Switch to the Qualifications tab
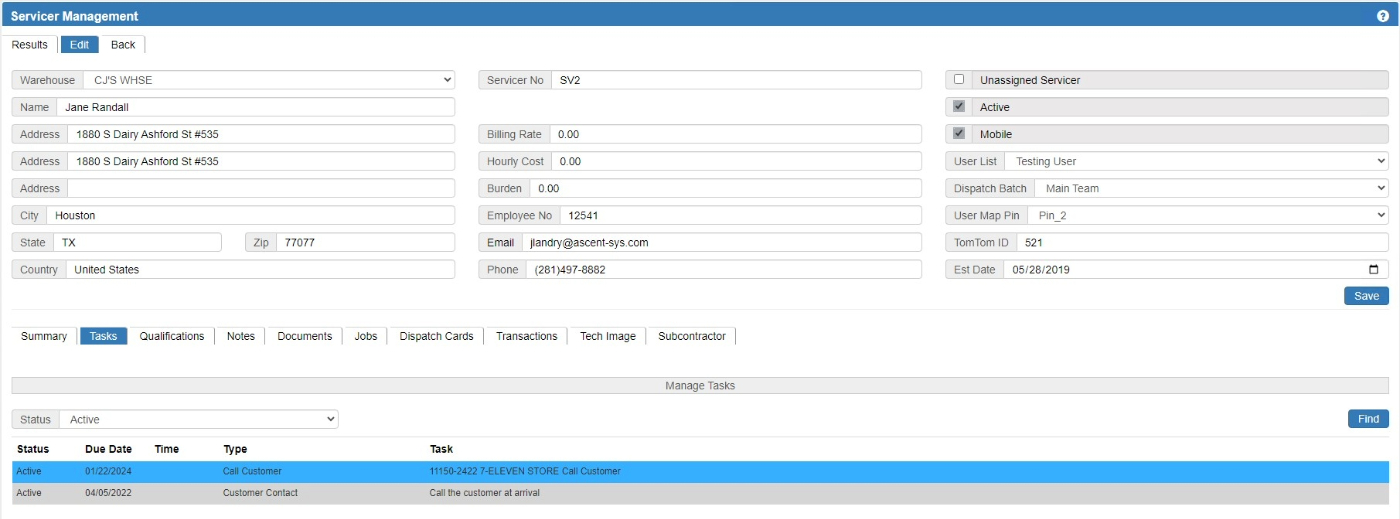 click(172, 336)
